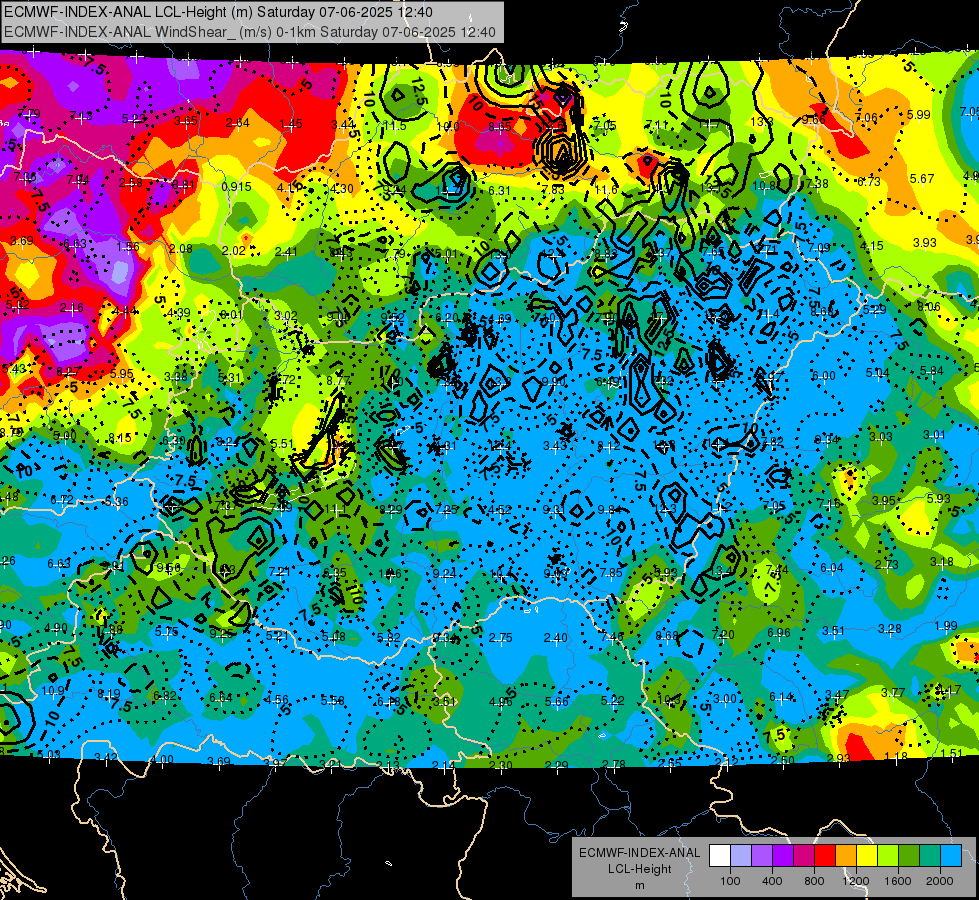Click the teal green legend swatch
The image size is (979, 900).
[x=930, y=856]
